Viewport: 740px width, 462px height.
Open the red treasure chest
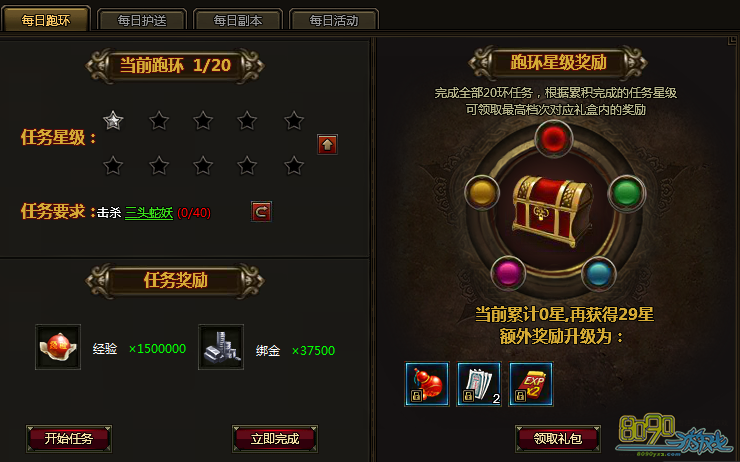coord(553,210)
